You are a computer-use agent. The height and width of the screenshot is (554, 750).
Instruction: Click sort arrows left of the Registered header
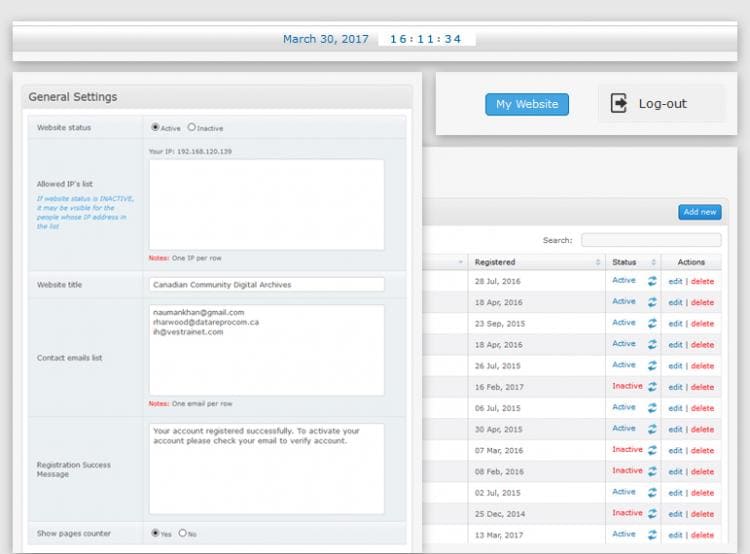(461, 262)
